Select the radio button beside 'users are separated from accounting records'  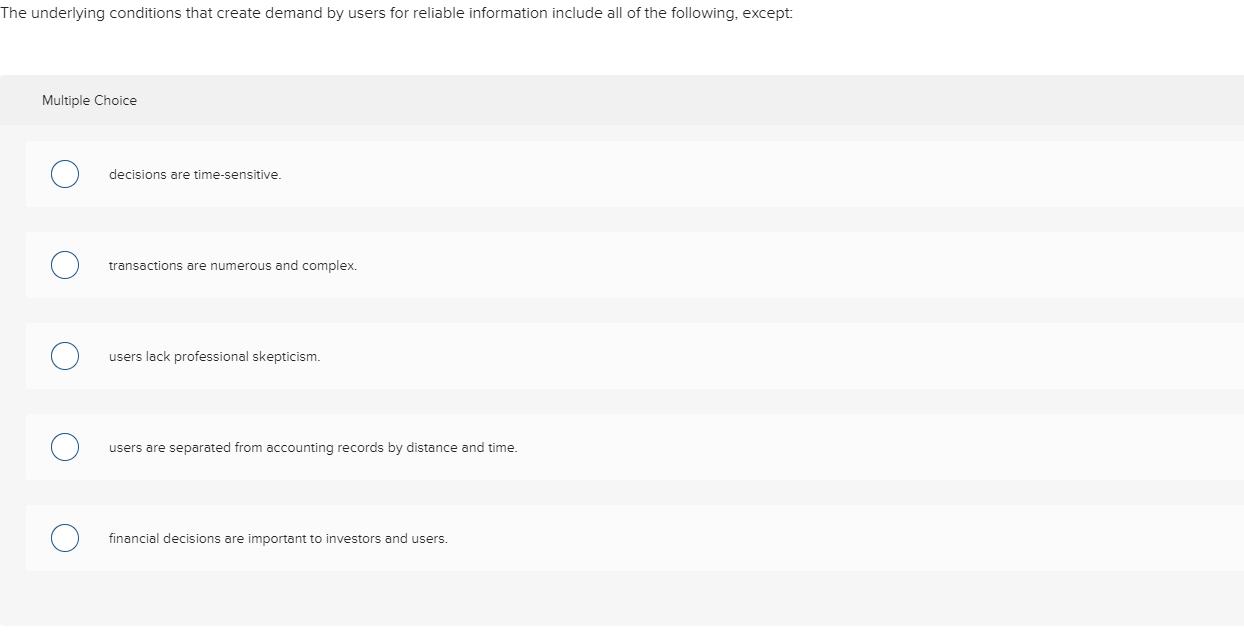pyautogui.click(x=64, y=447)
